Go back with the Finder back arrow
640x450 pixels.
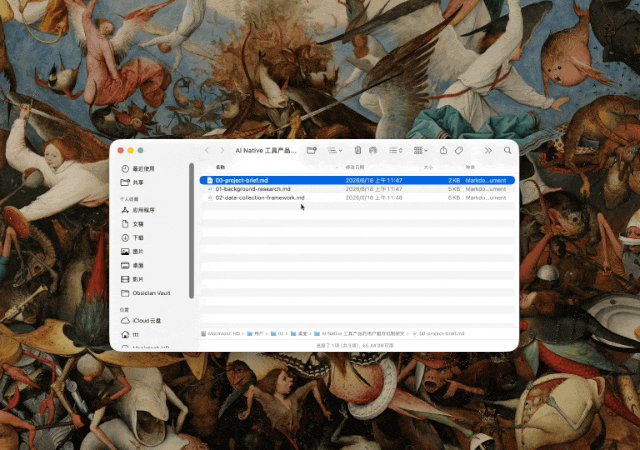pyautogui.click(x=207, y=150)
